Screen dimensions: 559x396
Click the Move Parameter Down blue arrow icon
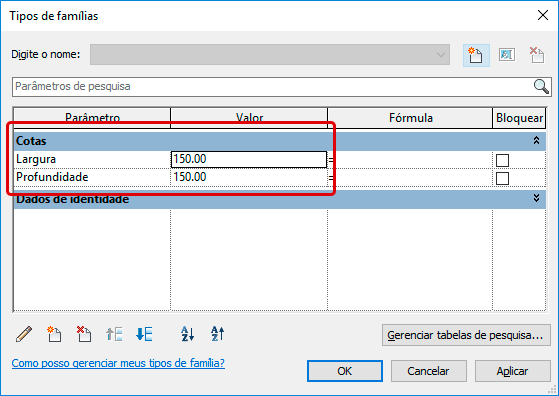pyautogui.click(x=144, y=334)
